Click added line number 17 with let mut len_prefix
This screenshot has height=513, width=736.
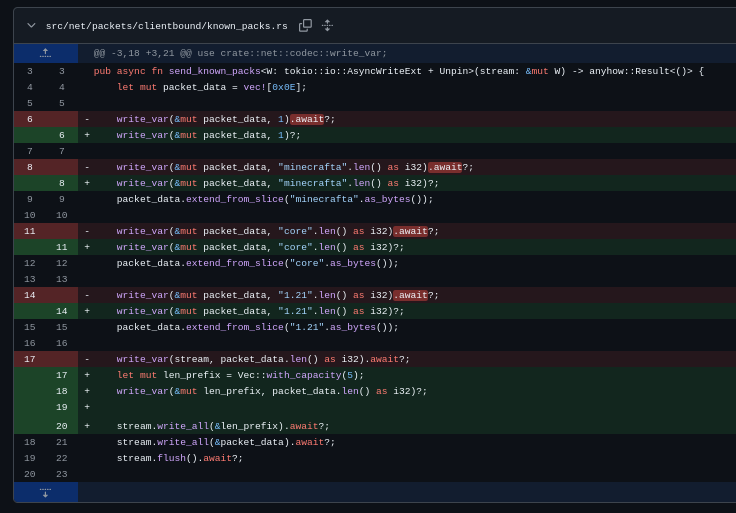[x=61, y=375]
